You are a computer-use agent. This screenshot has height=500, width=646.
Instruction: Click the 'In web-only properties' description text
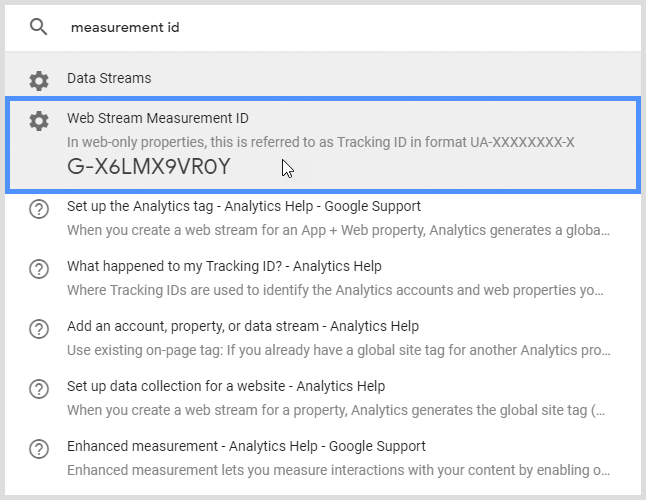click(x=320, y=142)
